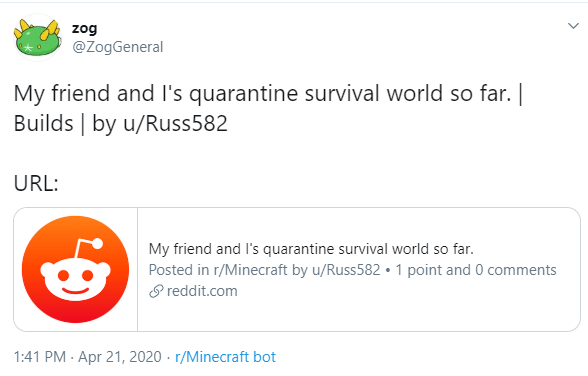Click the Snoo's white face in logo
588x376 pixels.
tap(75, 278)
